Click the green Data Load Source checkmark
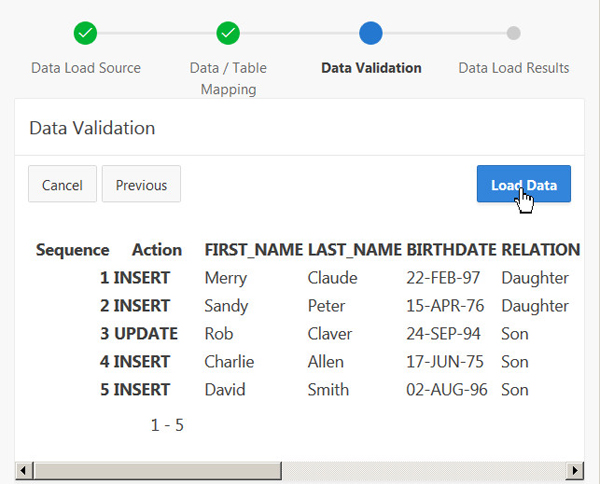 pyautogui.click(x=86, y=33)
